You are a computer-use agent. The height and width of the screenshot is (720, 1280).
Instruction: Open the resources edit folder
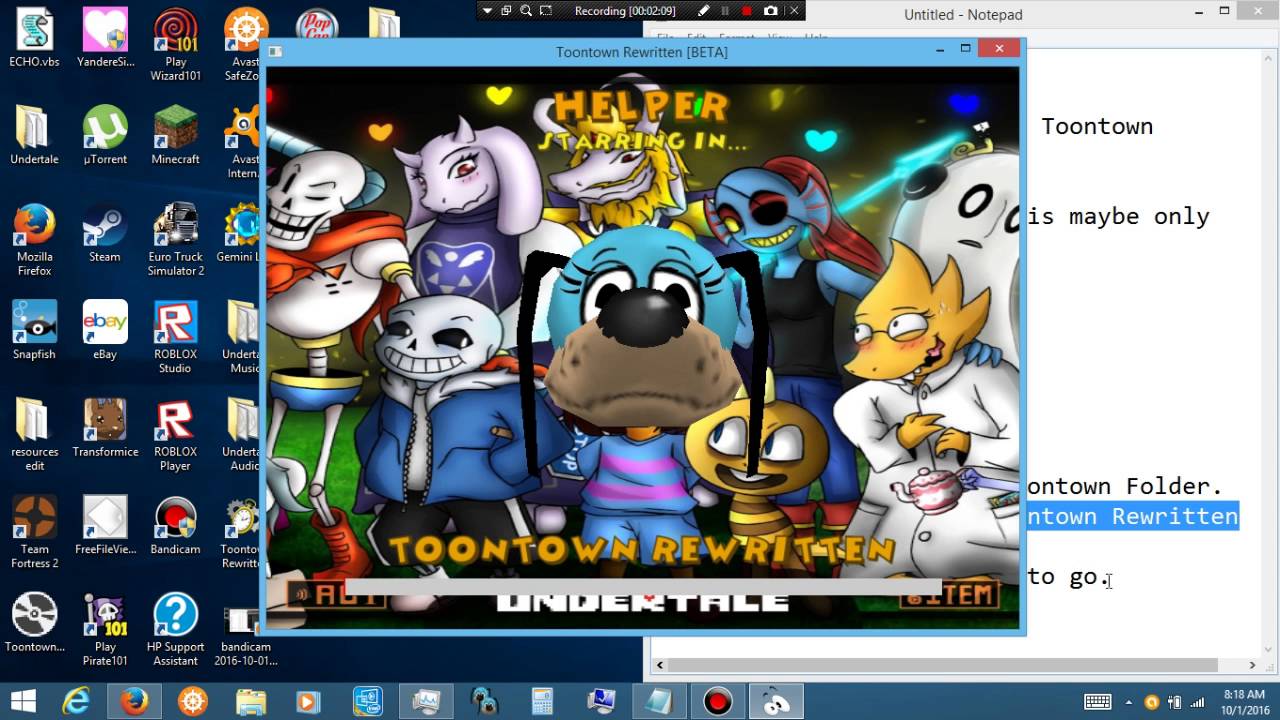(34, 435)
